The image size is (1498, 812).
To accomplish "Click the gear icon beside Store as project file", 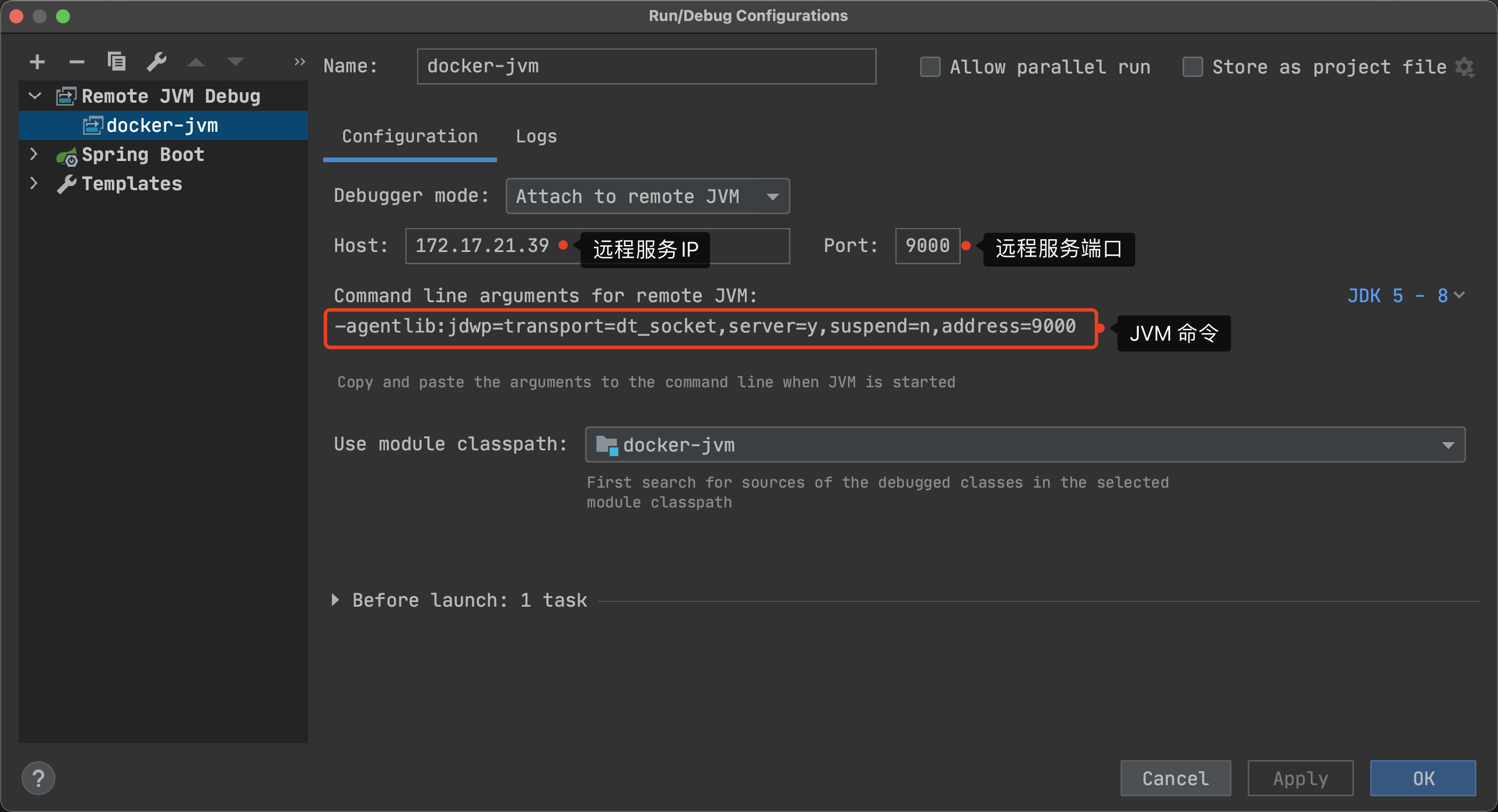I will tap(1465, 67).
